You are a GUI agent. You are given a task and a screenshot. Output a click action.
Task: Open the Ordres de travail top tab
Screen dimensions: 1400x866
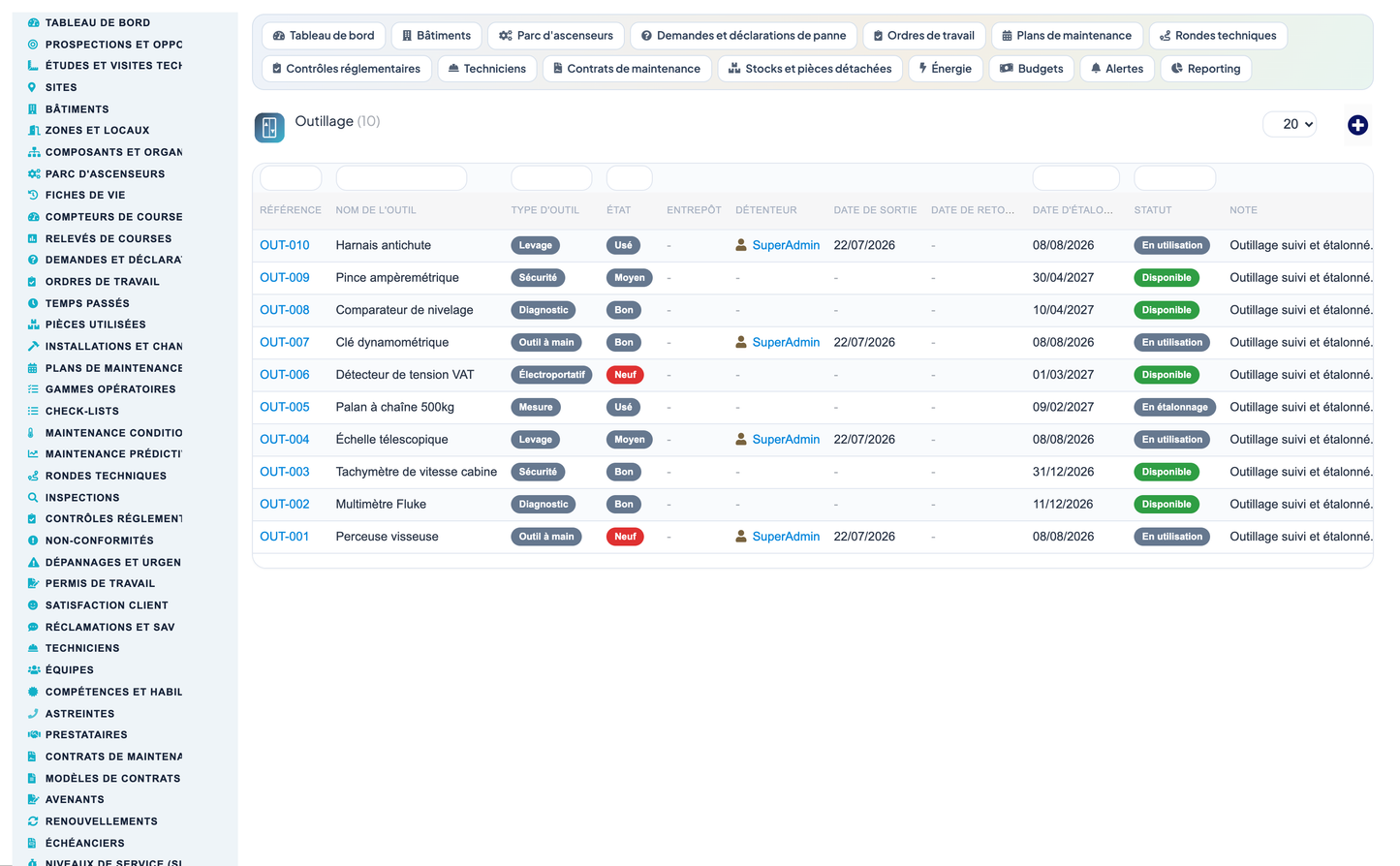924,36
